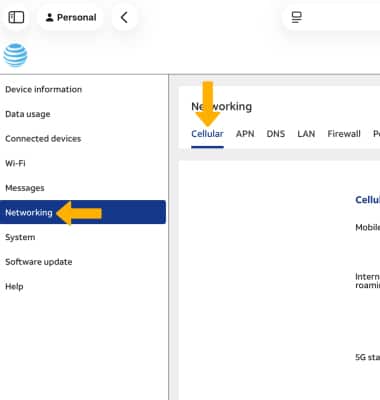
Task: Switch to the LAN tab
Action: (306, 134)
